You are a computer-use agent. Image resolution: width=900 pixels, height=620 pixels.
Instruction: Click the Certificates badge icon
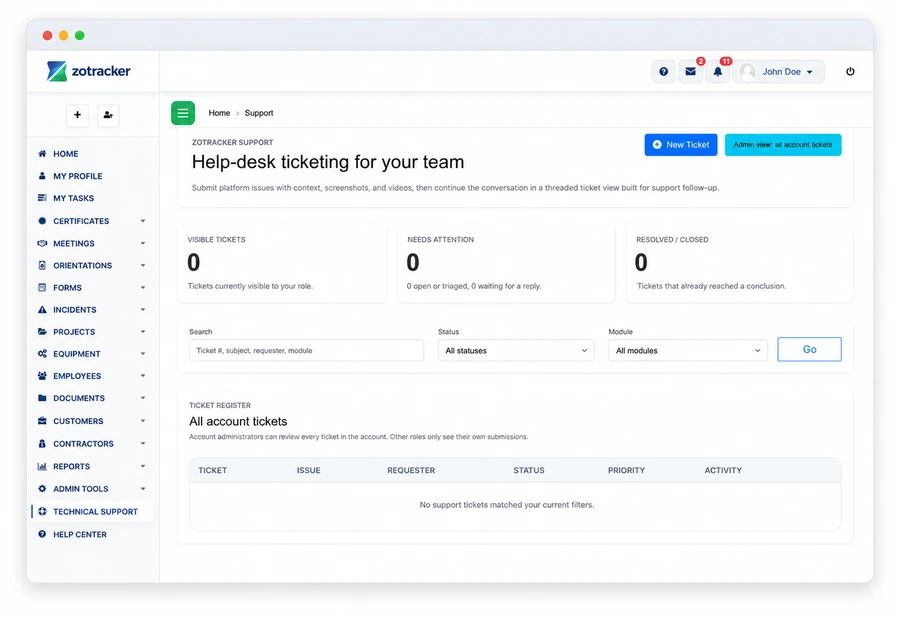click(x=42, y=221)
